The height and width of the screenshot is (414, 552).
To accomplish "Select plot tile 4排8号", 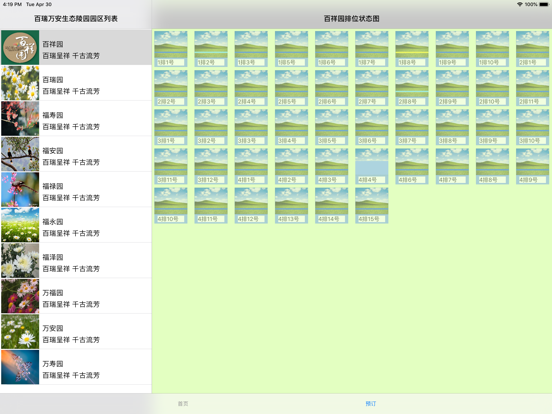I will pos(492,166).
